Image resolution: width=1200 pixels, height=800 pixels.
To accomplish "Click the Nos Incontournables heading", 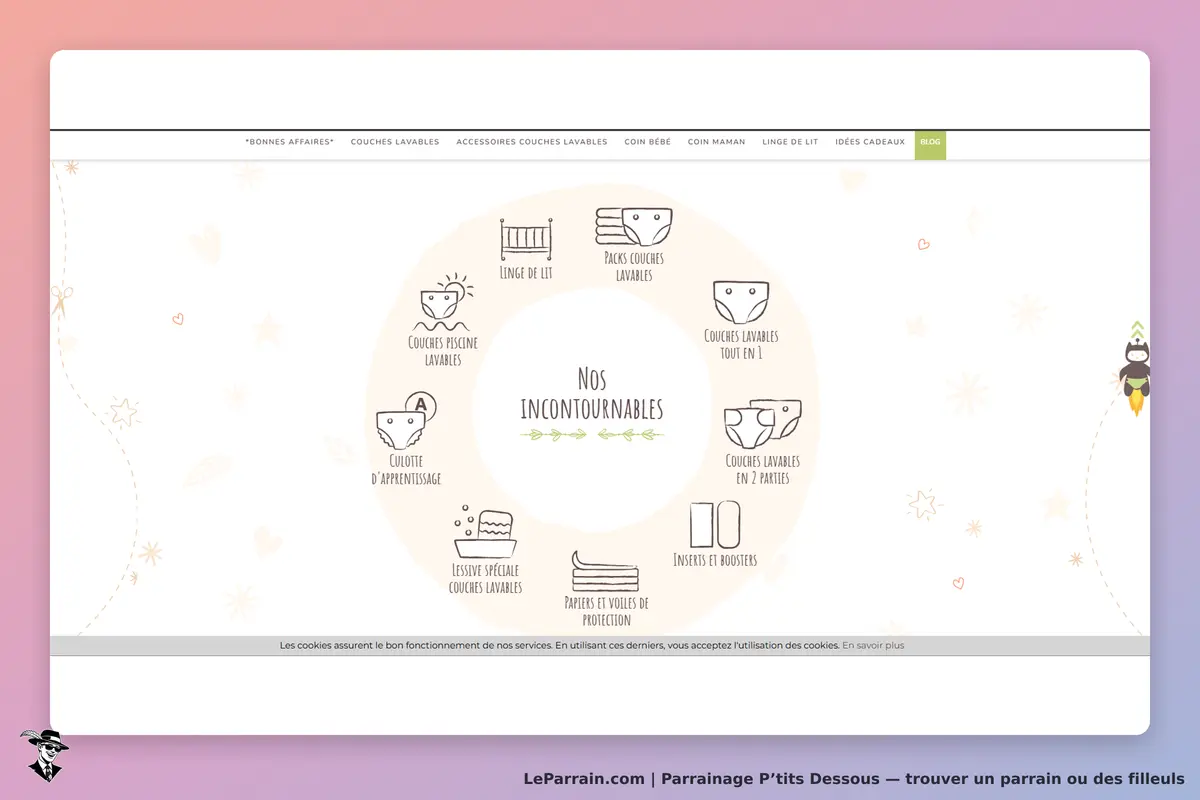I will (592, 393).
